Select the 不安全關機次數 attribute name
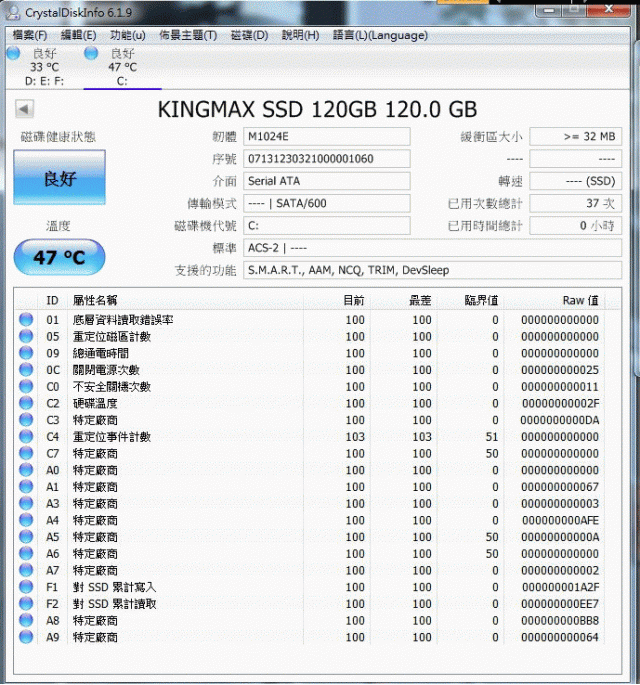Screen dimensions: 640x685 click(111, 387)
